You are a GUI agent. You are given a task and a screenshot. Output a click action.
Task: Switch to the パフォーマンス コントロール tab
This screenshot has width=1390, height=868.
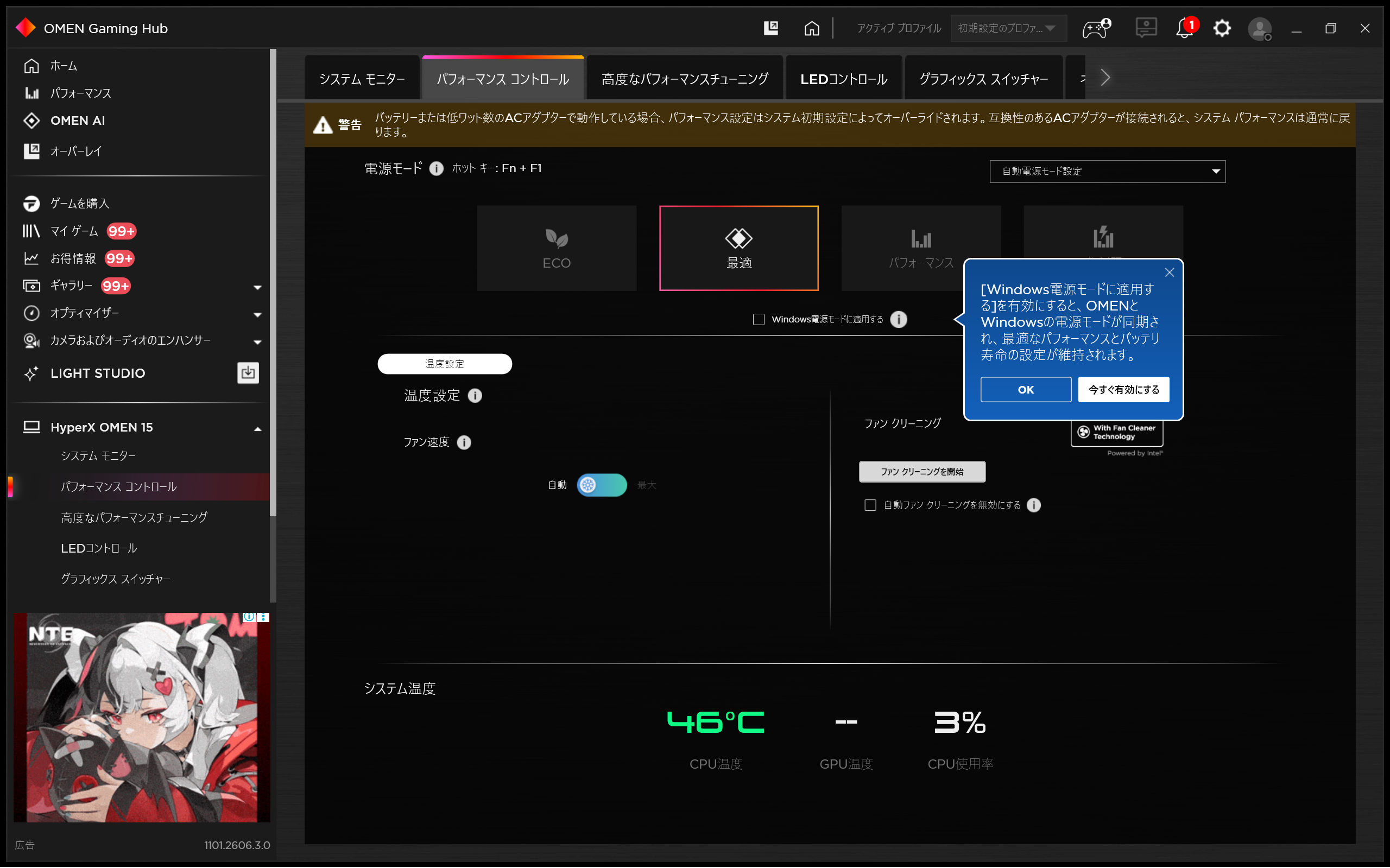click(502, 79)
